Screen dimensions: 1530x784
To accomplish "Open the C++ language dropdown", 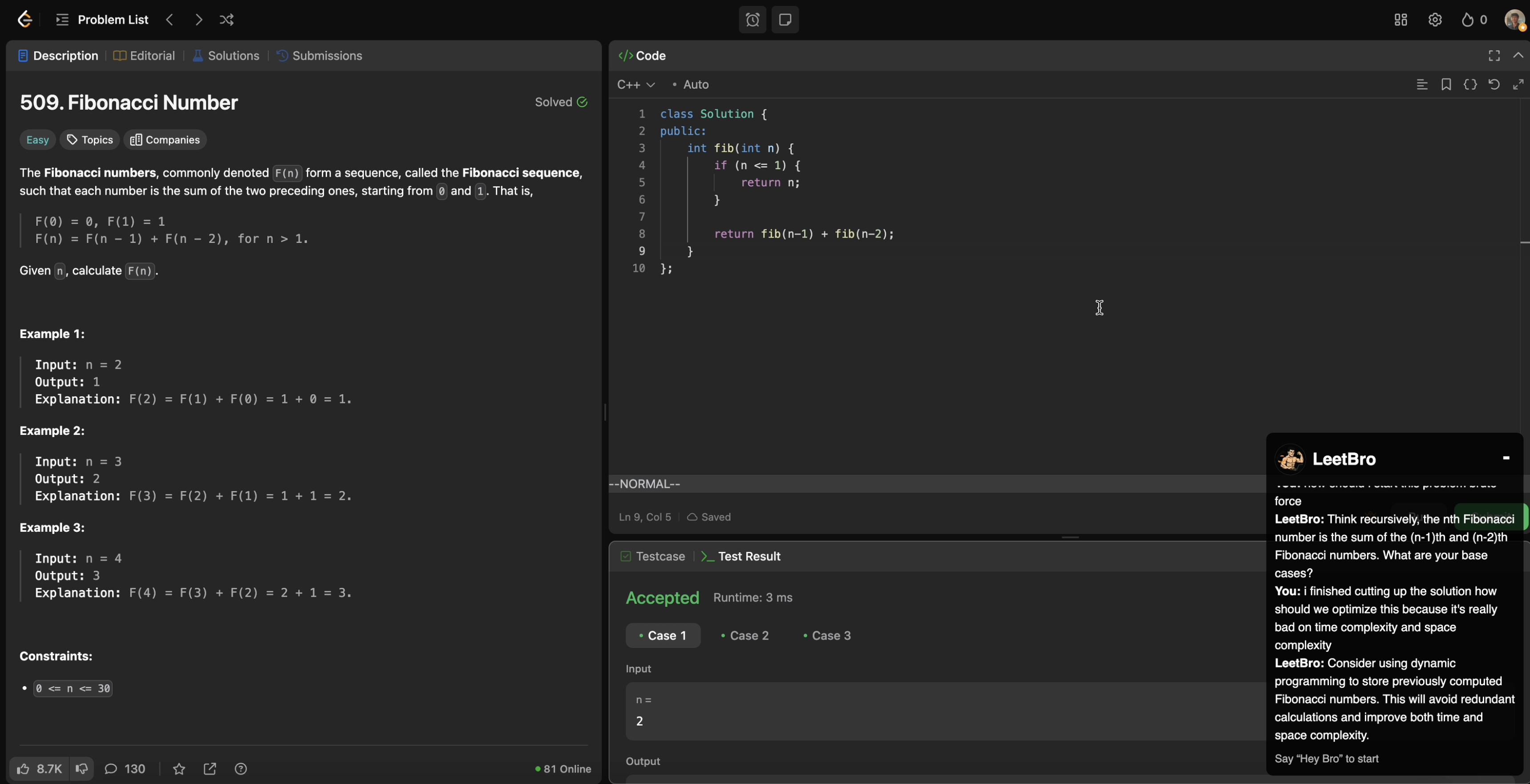I will 635,85.
